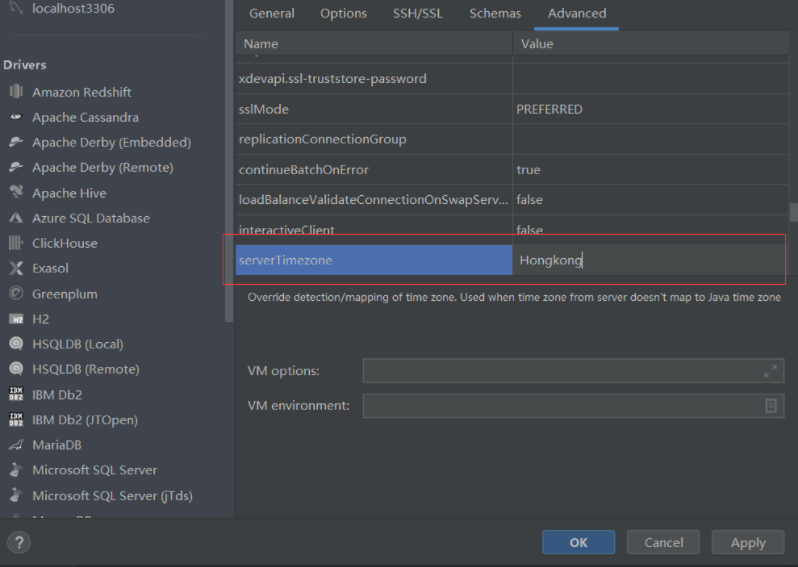Click the IBM Db2 (JTOpen) icon
The height and width of the screenshot is (567, 798).
(16, 419)
